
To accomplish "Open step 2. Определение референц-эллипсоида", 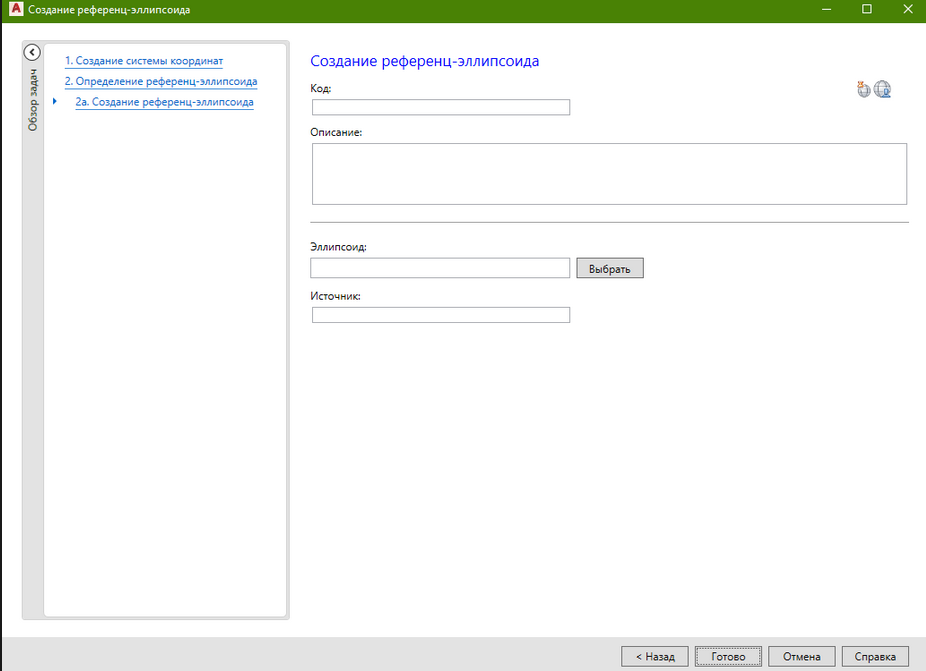I will pos(161,81).
